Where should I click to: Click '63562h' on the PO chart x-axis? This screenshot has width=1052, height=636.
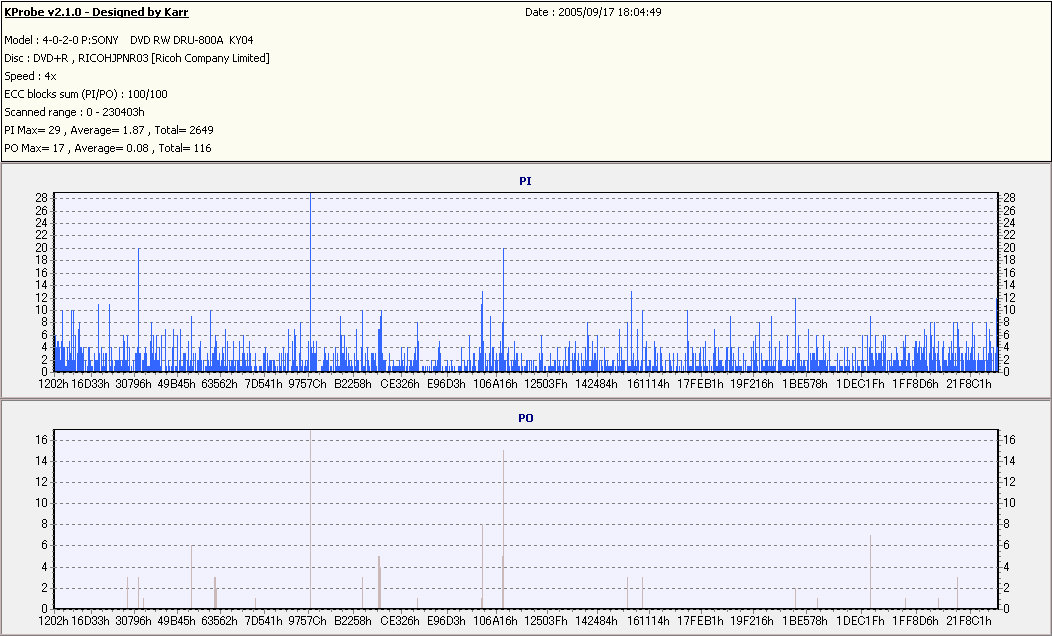[x=219, y=621]
